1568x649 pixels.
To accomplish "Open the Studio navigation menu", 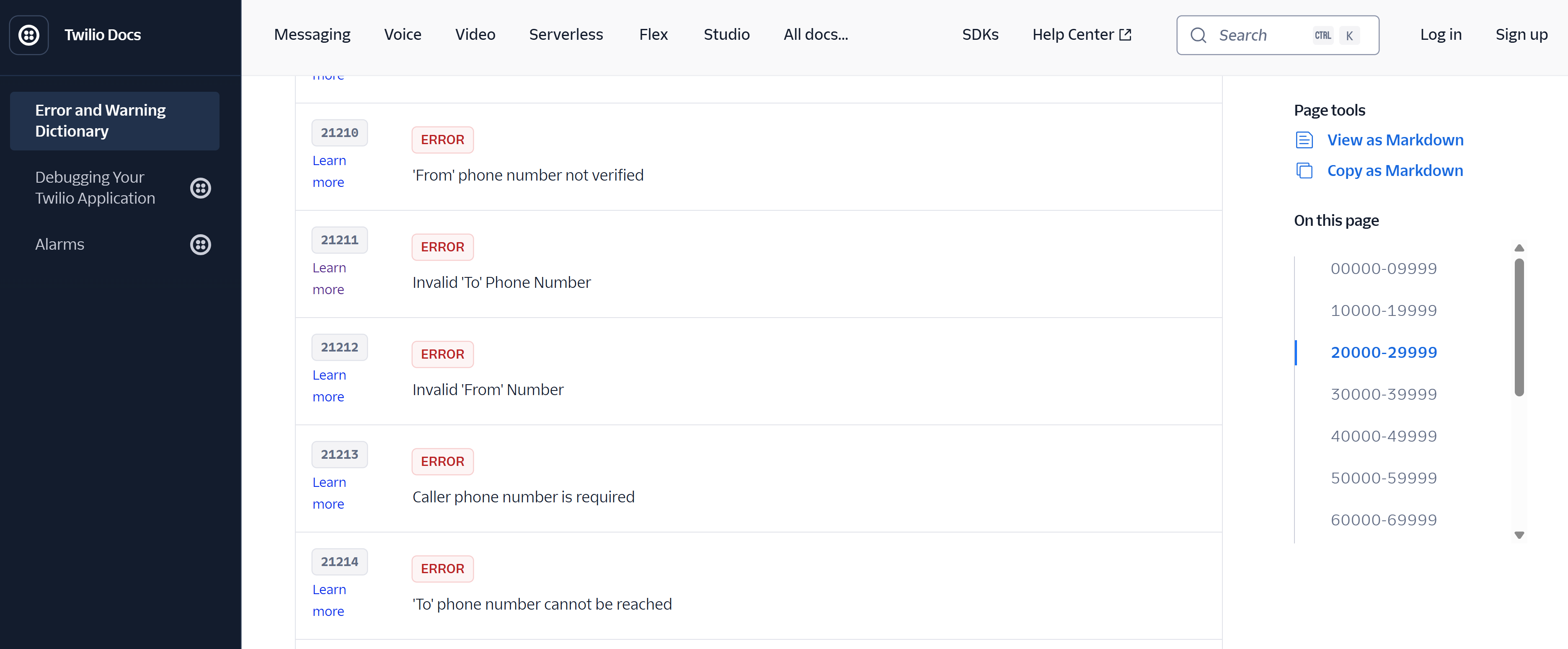I will 726,35.
